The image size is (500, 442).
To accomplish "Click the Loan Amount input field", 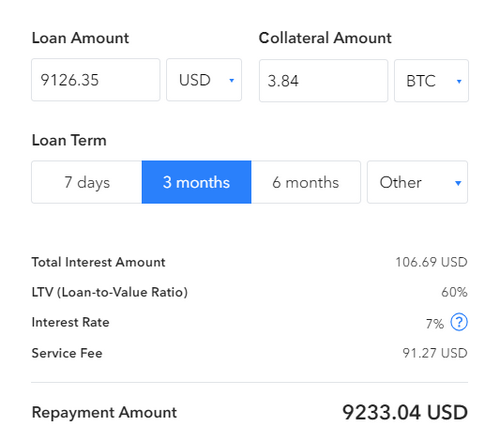I will (96, 80).
